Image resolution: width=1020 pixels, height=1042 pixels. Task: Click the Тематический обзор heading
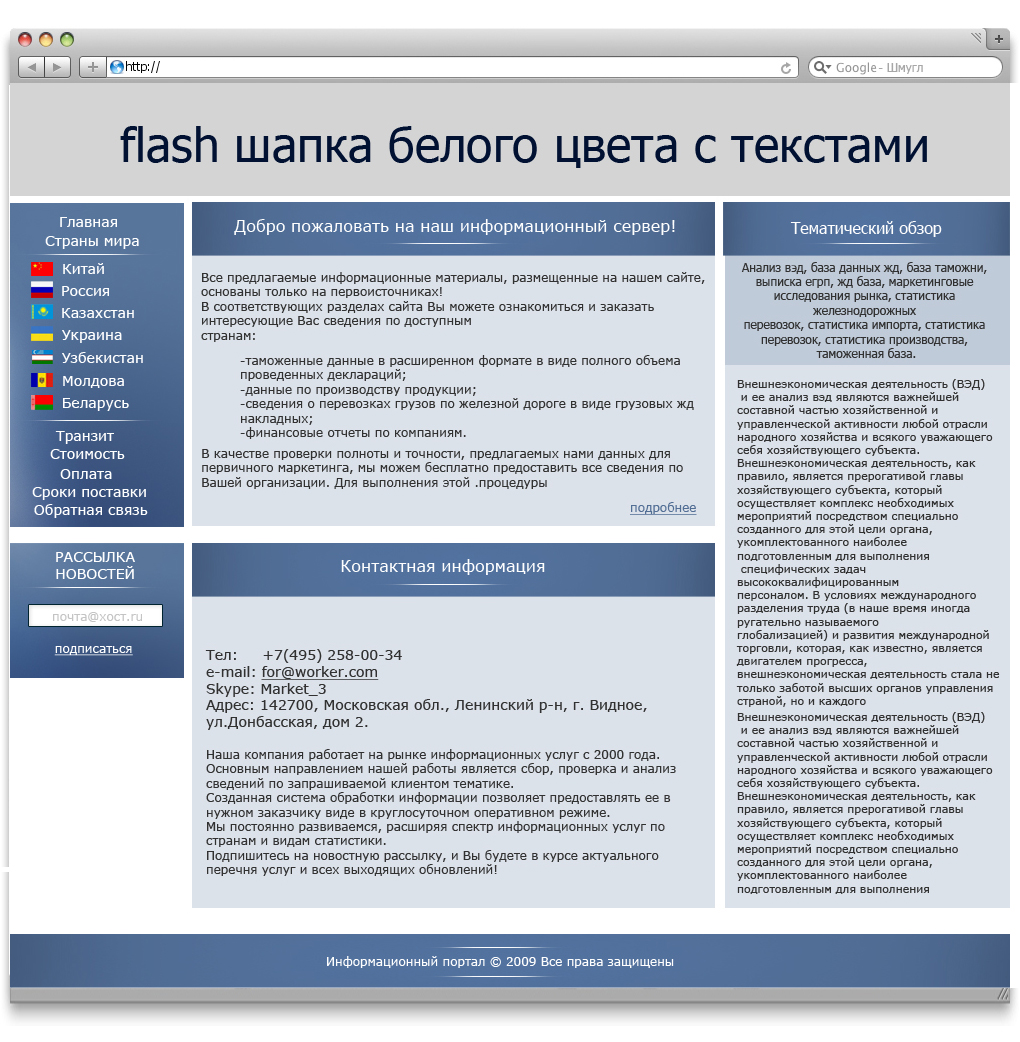(866, 228)
